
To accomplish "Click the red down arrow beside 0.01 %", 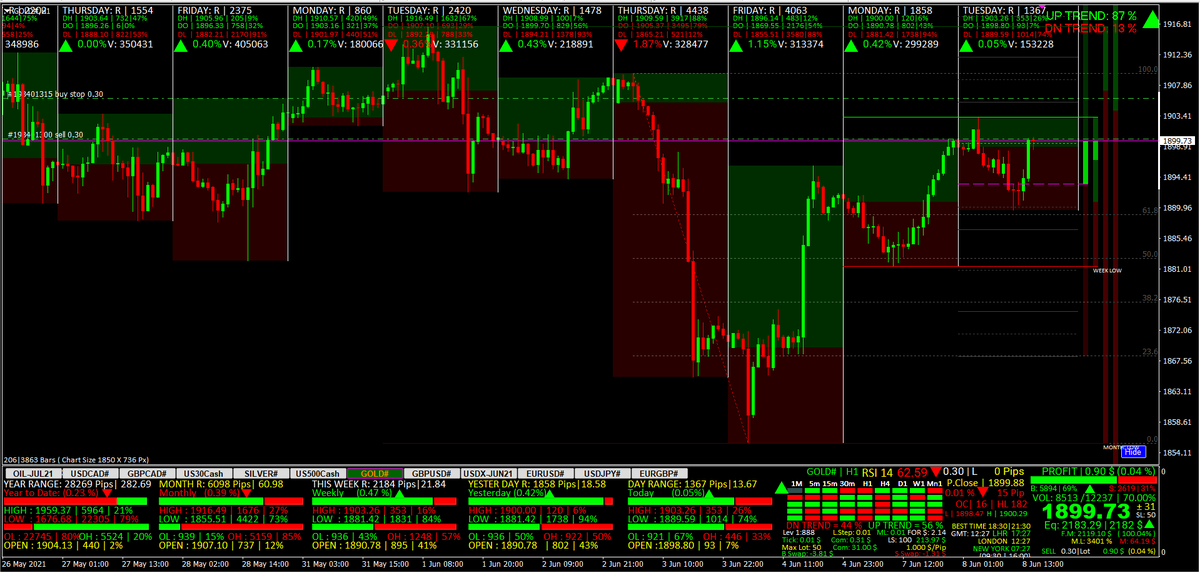I will coord(984,493).
